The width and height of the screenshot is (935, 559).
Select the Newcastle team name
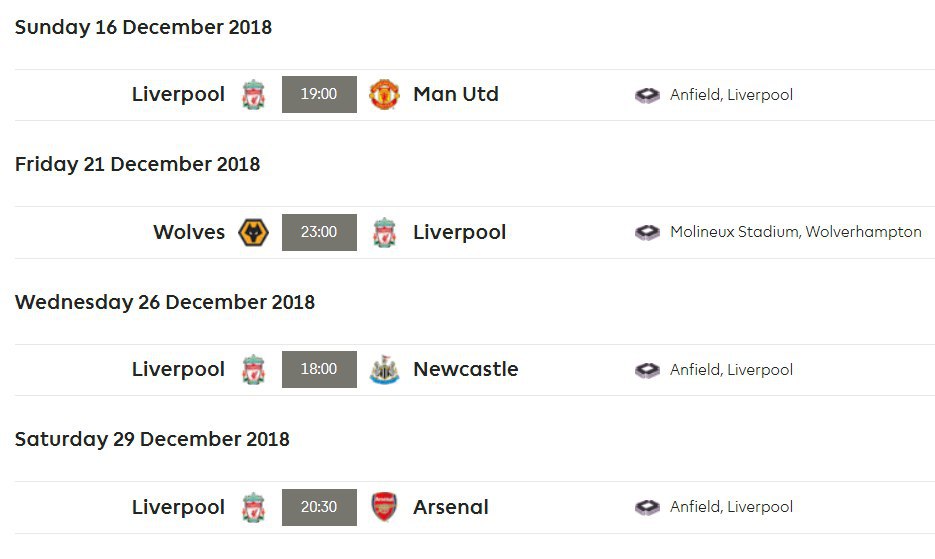pos(466,369)
